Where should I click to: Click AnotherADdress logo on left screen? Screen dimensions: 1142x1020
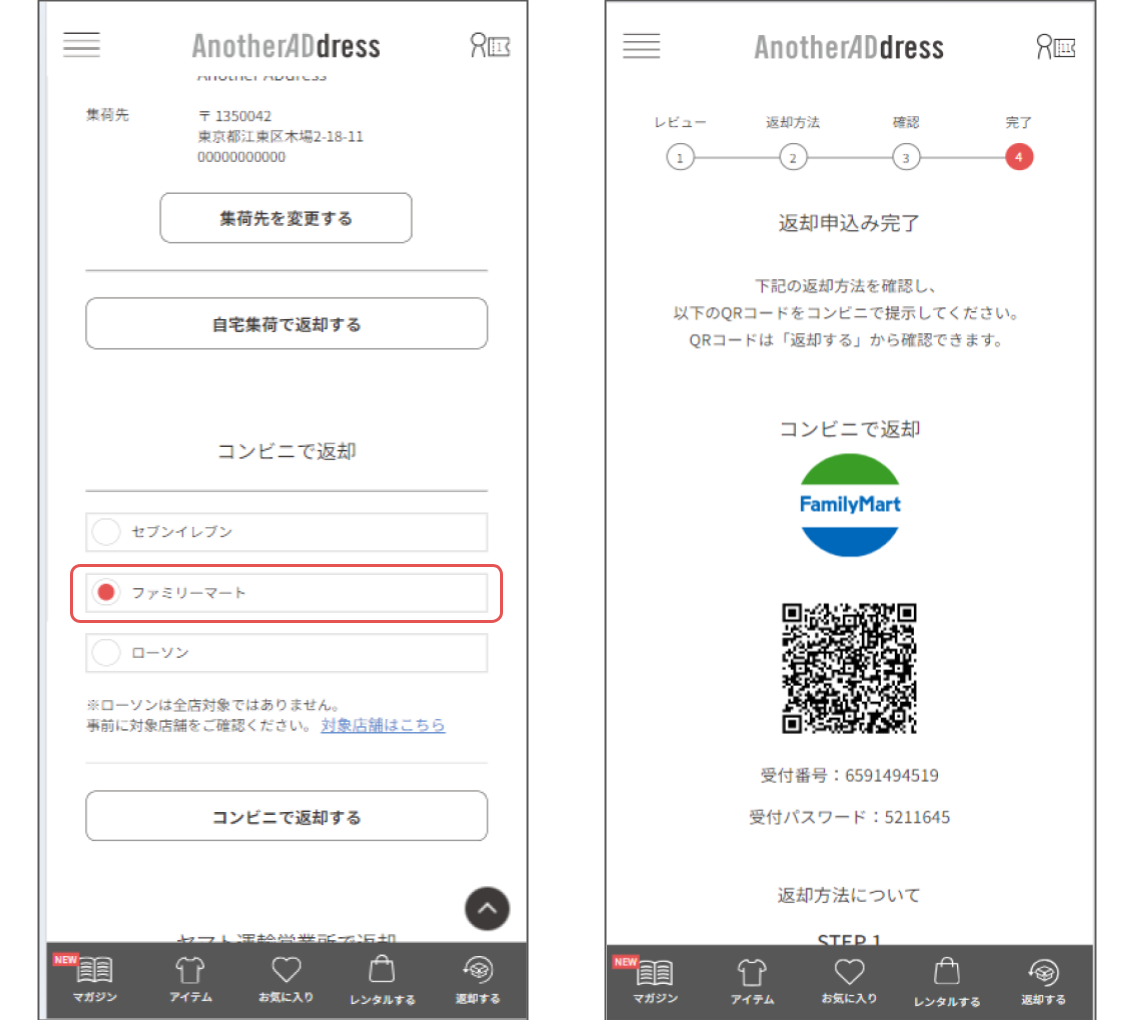[x=286, y=46]
